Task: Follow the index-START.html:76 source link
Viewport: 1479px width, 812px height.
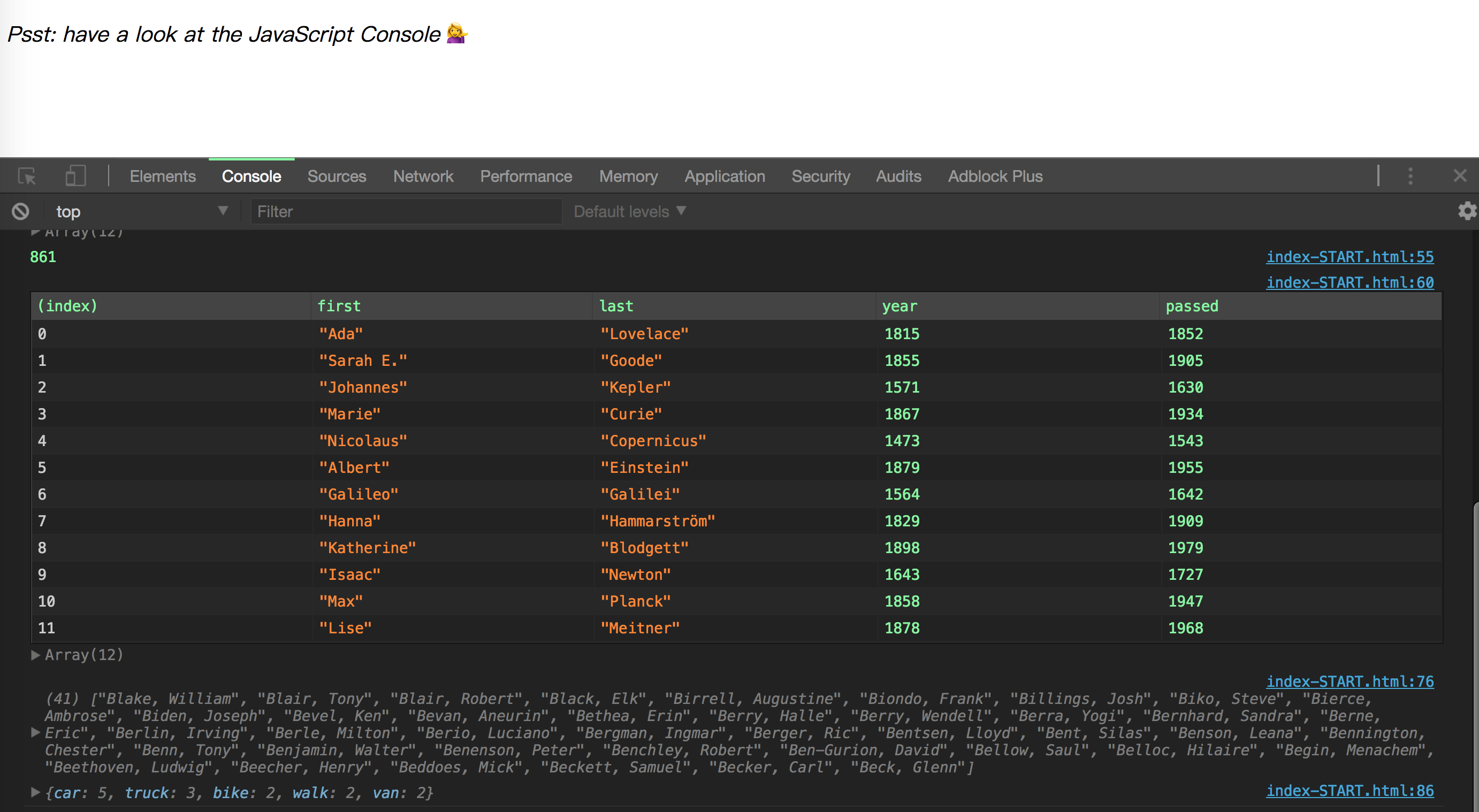Action: click(1350, 681)
